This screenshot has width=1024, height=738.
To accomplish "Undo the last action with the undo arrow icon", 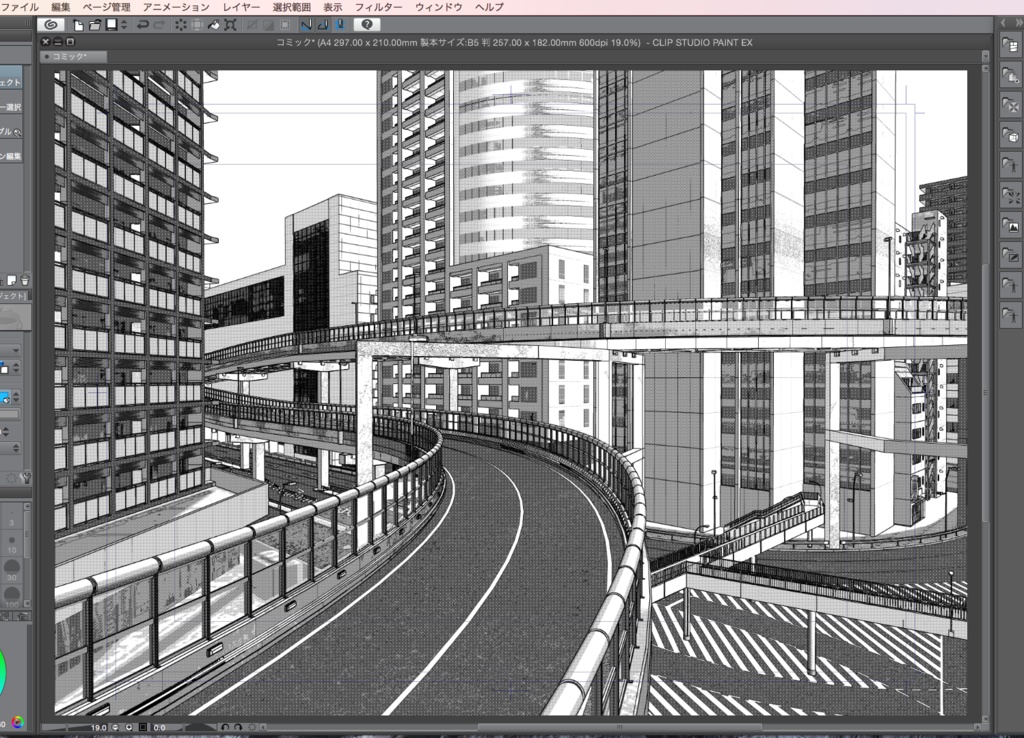I will [x=143, y=23].
